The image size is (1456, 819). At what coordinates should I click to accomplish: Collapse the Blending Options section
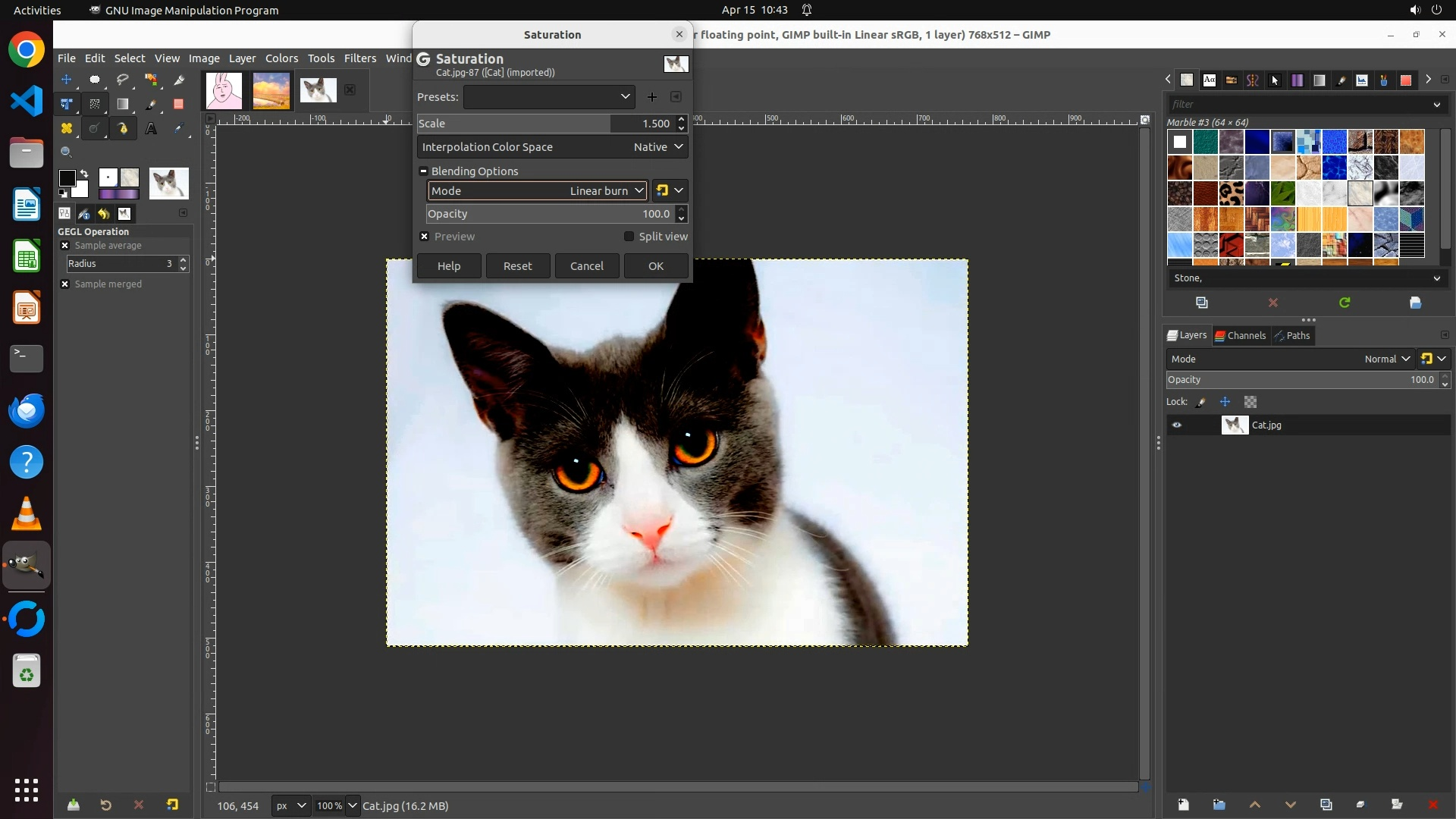pos(423,171)
